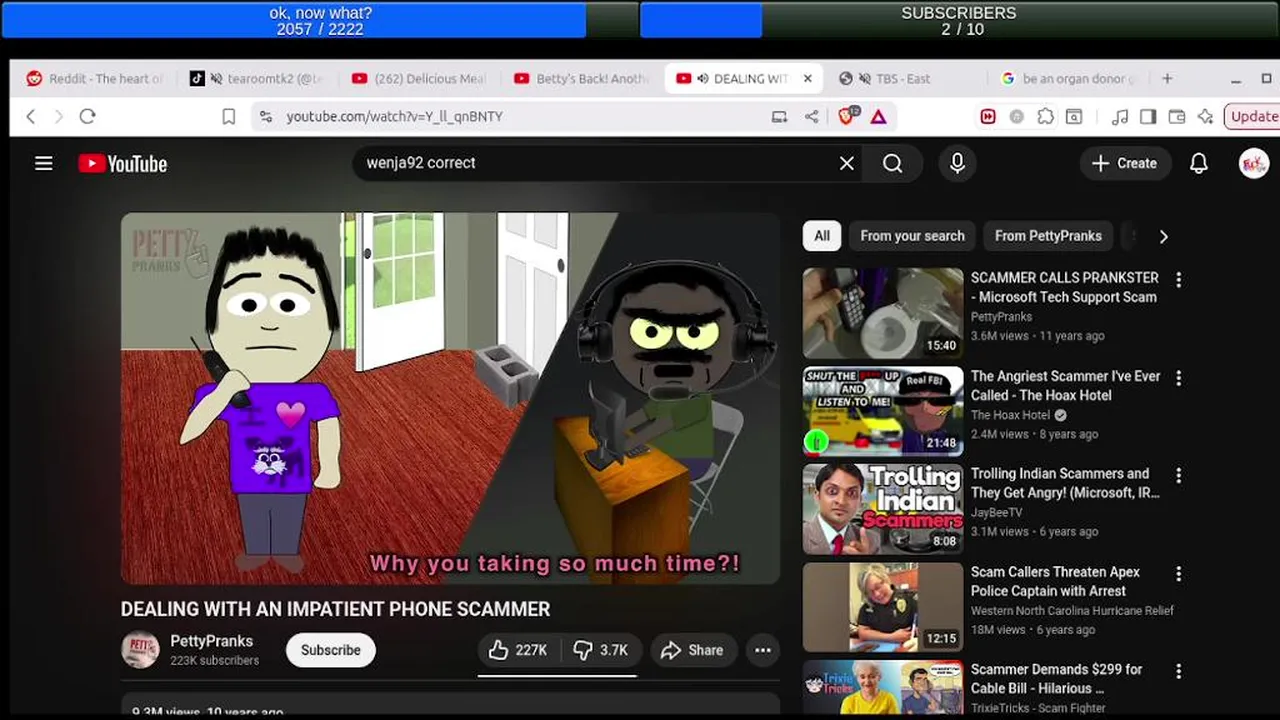The height and width of the screenshot is (720, 1280).
Task: Open the PettyPranks channel name link
Action: pyautogui.click(x=211, y=641)
